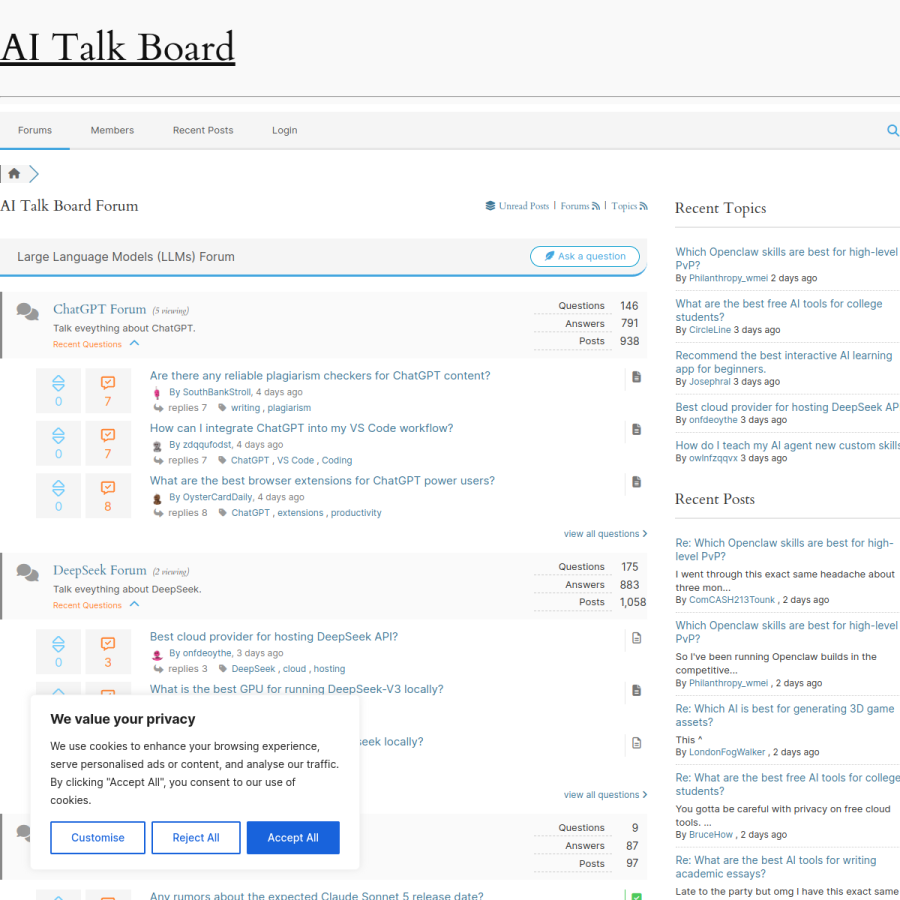The height and width of the screenshot is (900, 900).
Task: Open BruceHow user profile
Action: pos(711,835)
